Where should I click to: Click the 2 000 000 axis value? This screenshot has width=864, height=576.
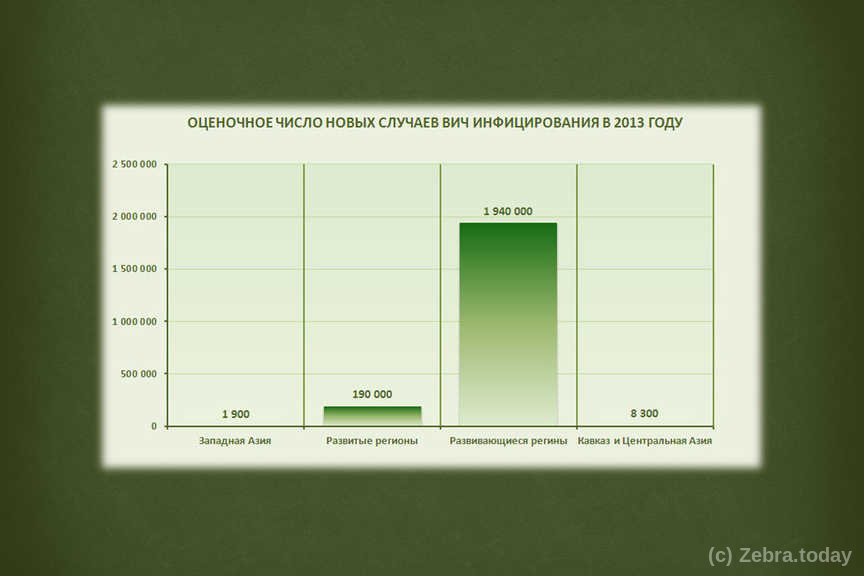point(133,217)
